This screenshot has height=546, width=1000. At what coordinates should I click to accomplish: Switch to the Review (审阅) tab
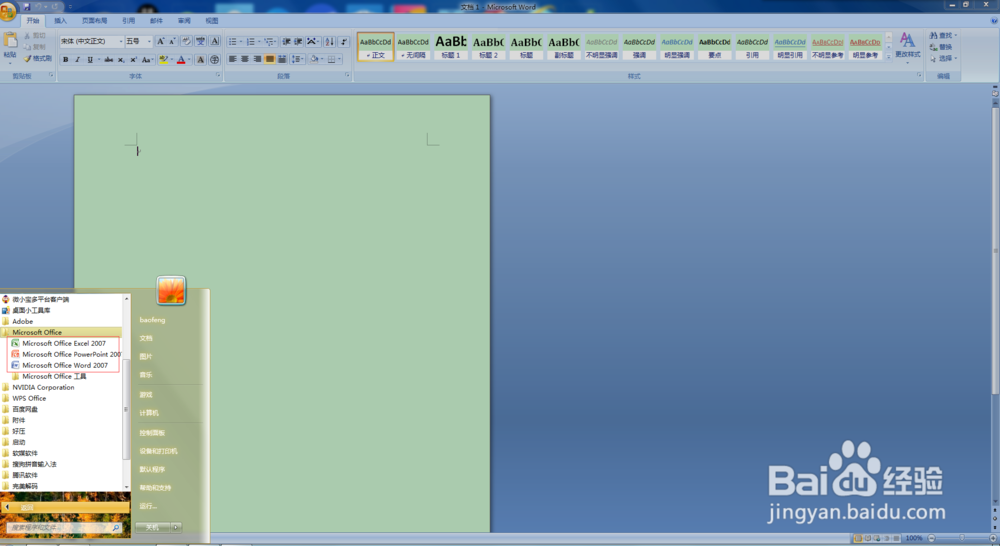(184, 21)
